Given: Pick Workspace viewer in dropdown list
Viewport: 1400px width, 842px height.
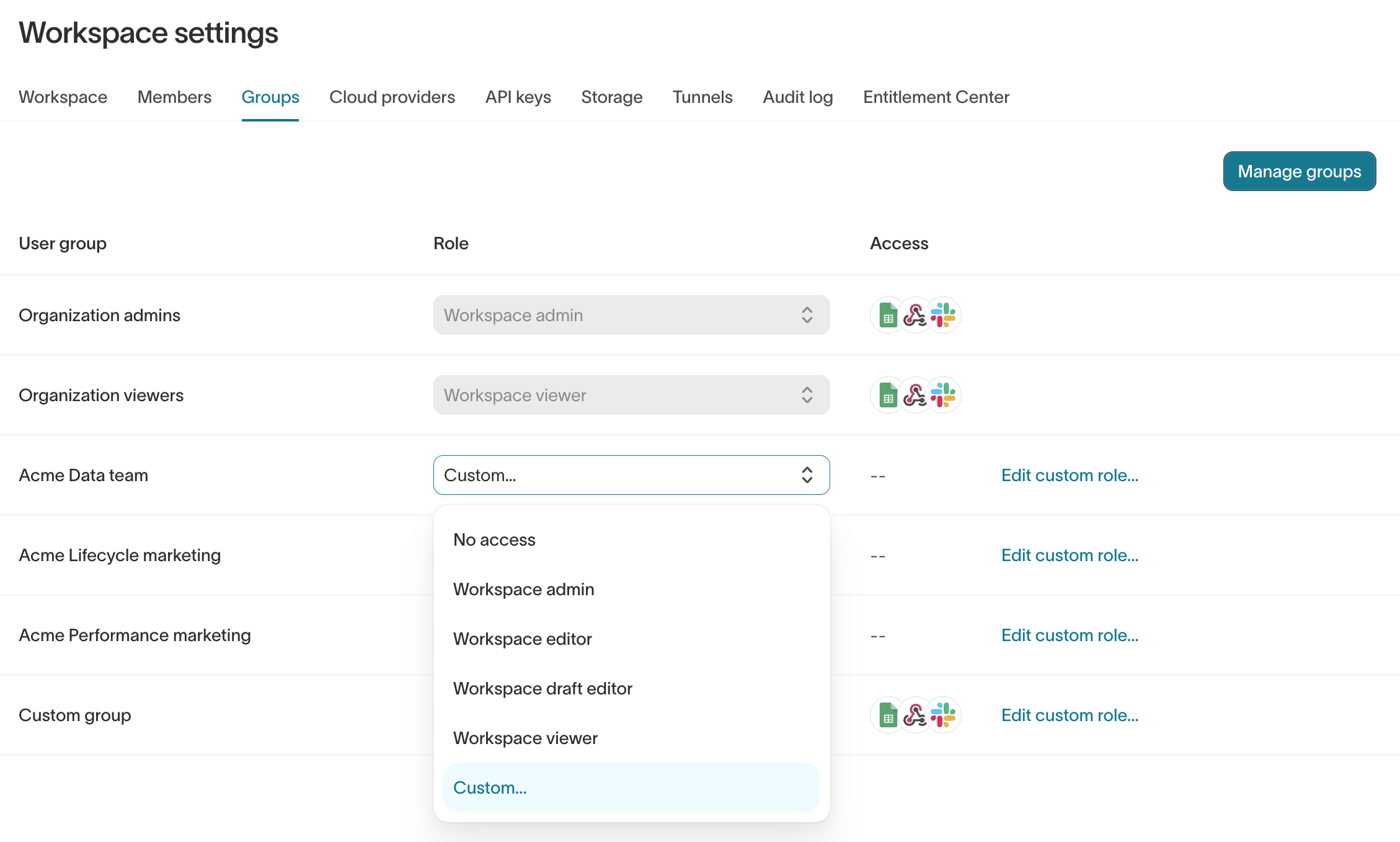Looking at the screenshot, I should [x=631, y=738].
